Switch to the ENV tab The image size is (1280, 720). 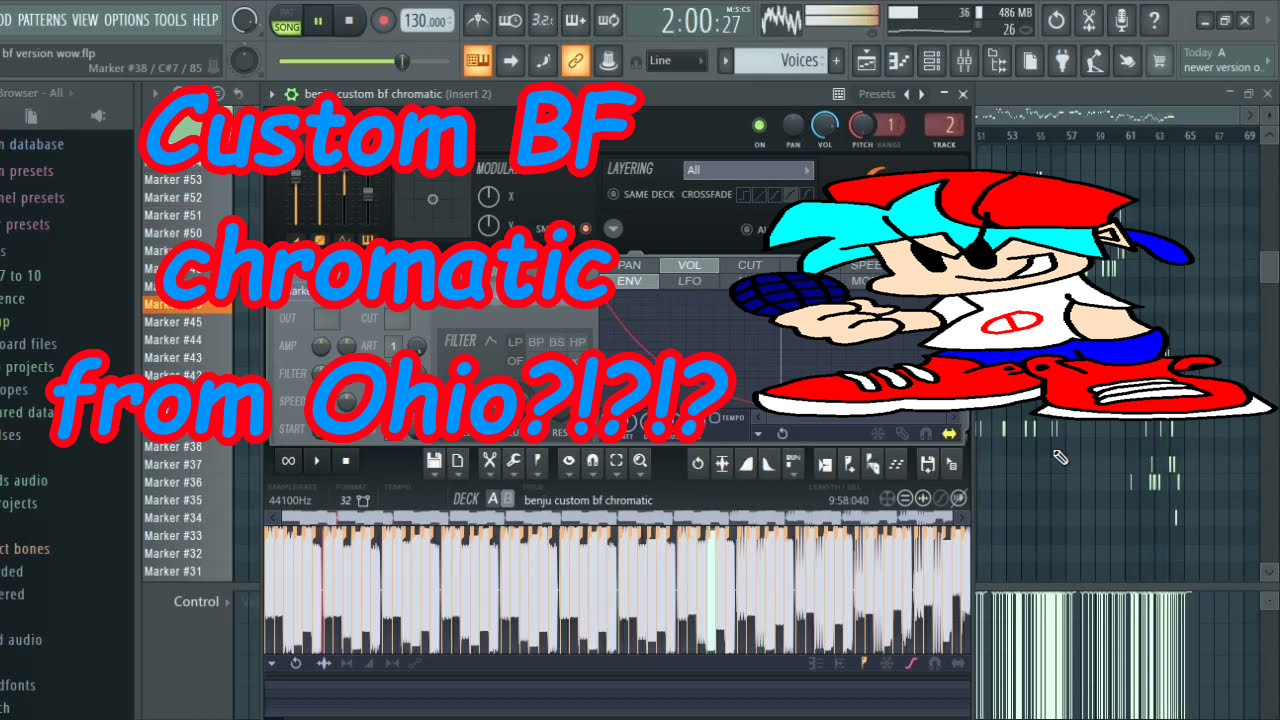pyautogui.click(x=630, y=281)
